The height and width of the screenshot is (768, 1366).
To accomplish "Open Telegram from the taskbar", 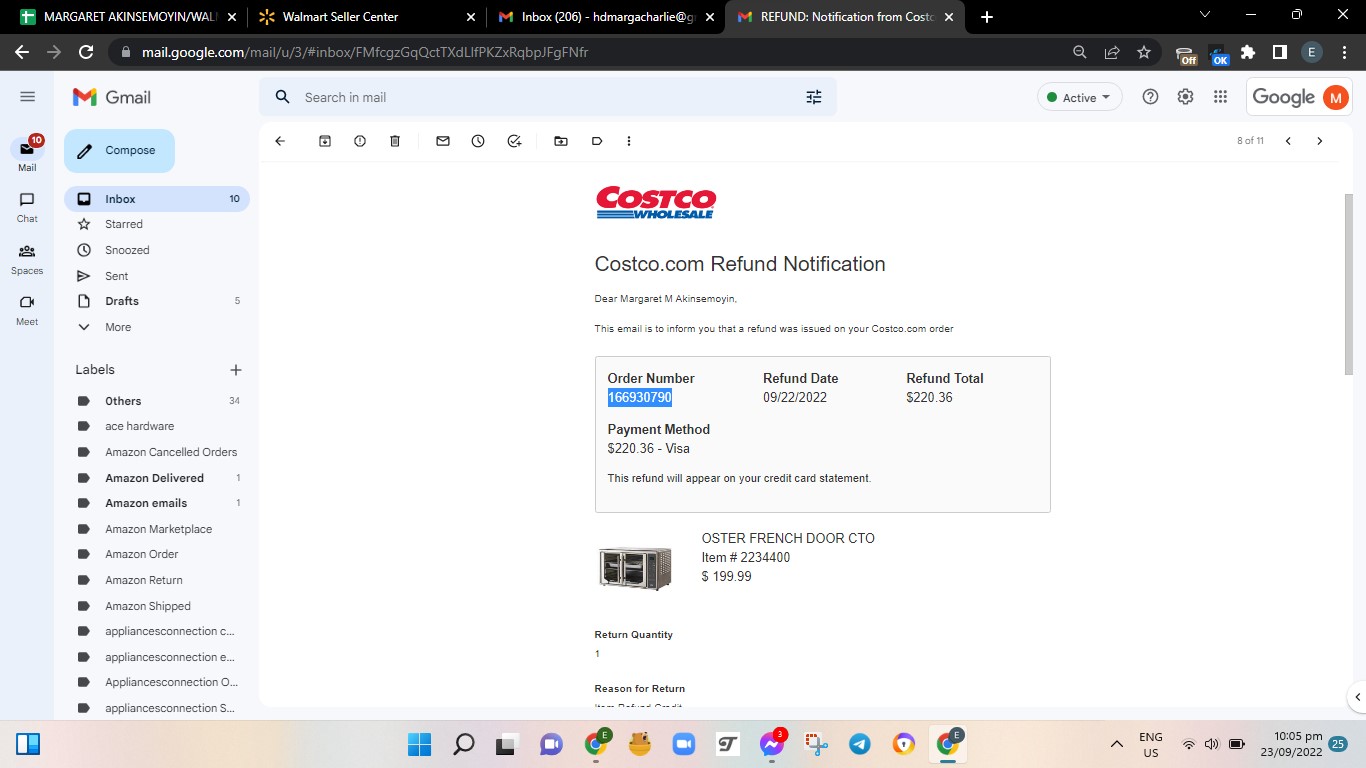I will click(859, 744).
